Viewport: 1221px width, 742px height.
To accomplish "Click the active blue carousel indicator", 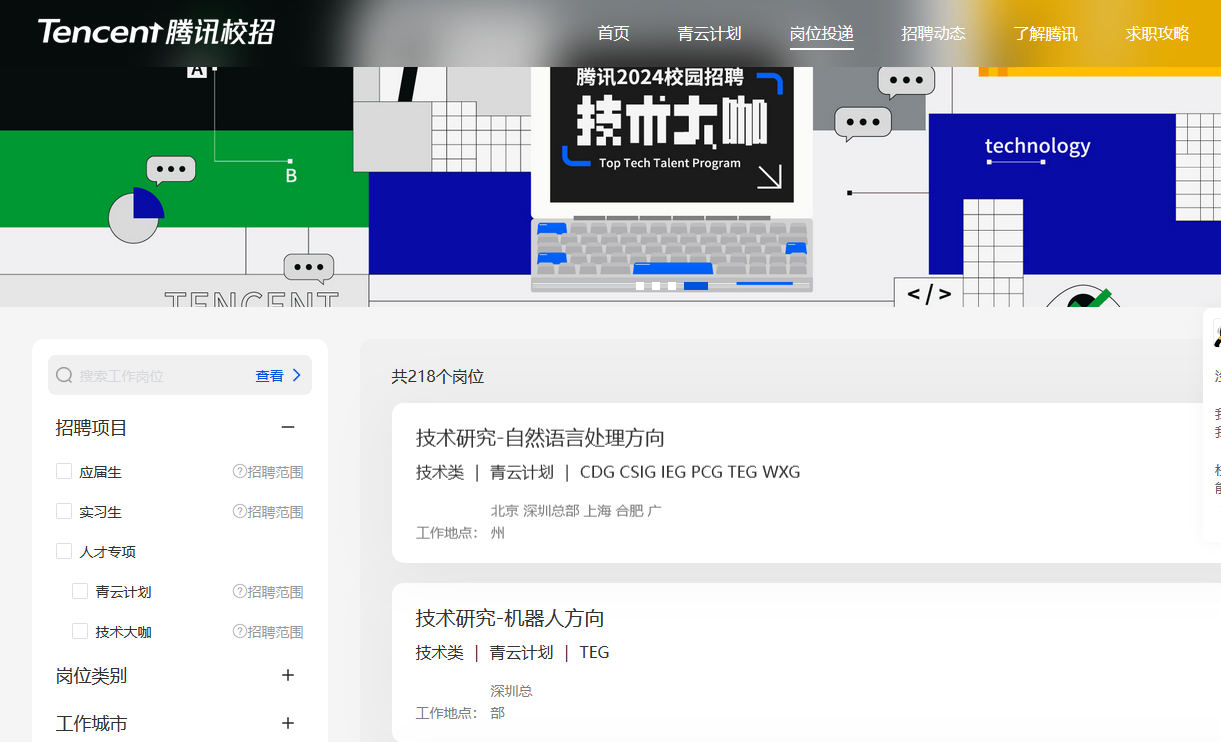I will (x=695, y=286).
